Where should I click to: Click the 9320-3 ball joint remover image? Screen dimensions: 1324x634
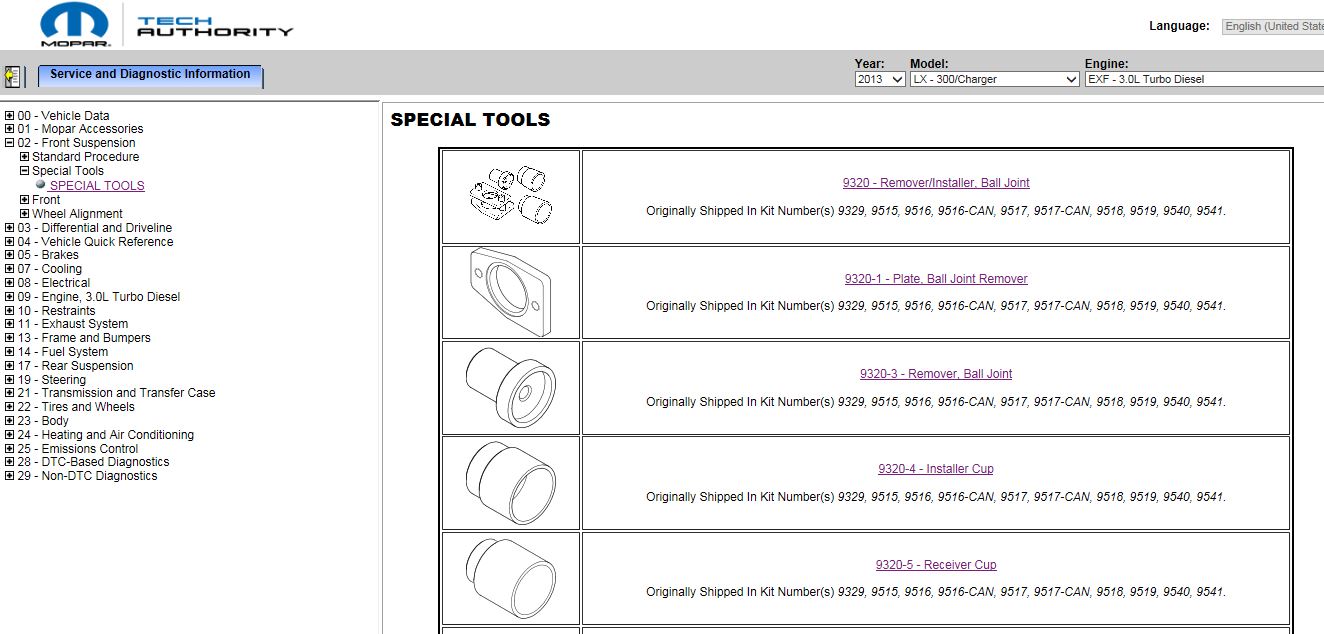[x=510, y=387]
